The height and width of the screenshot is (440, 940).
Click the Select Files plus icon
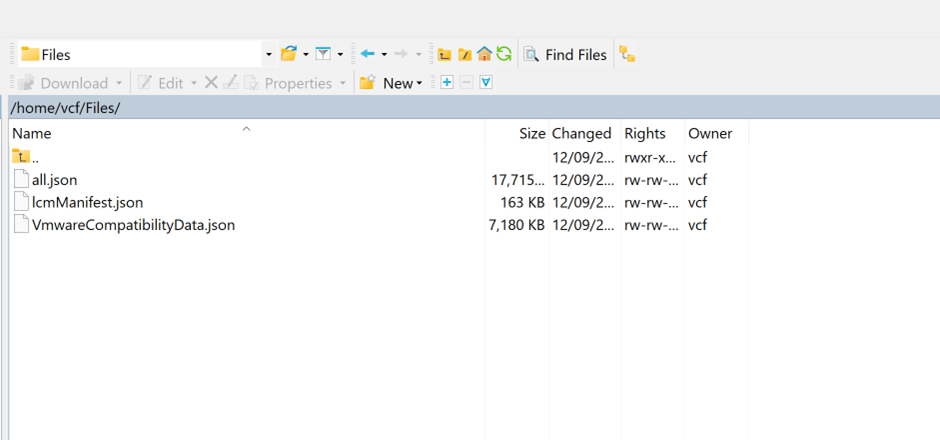click(x=447, y=83)
